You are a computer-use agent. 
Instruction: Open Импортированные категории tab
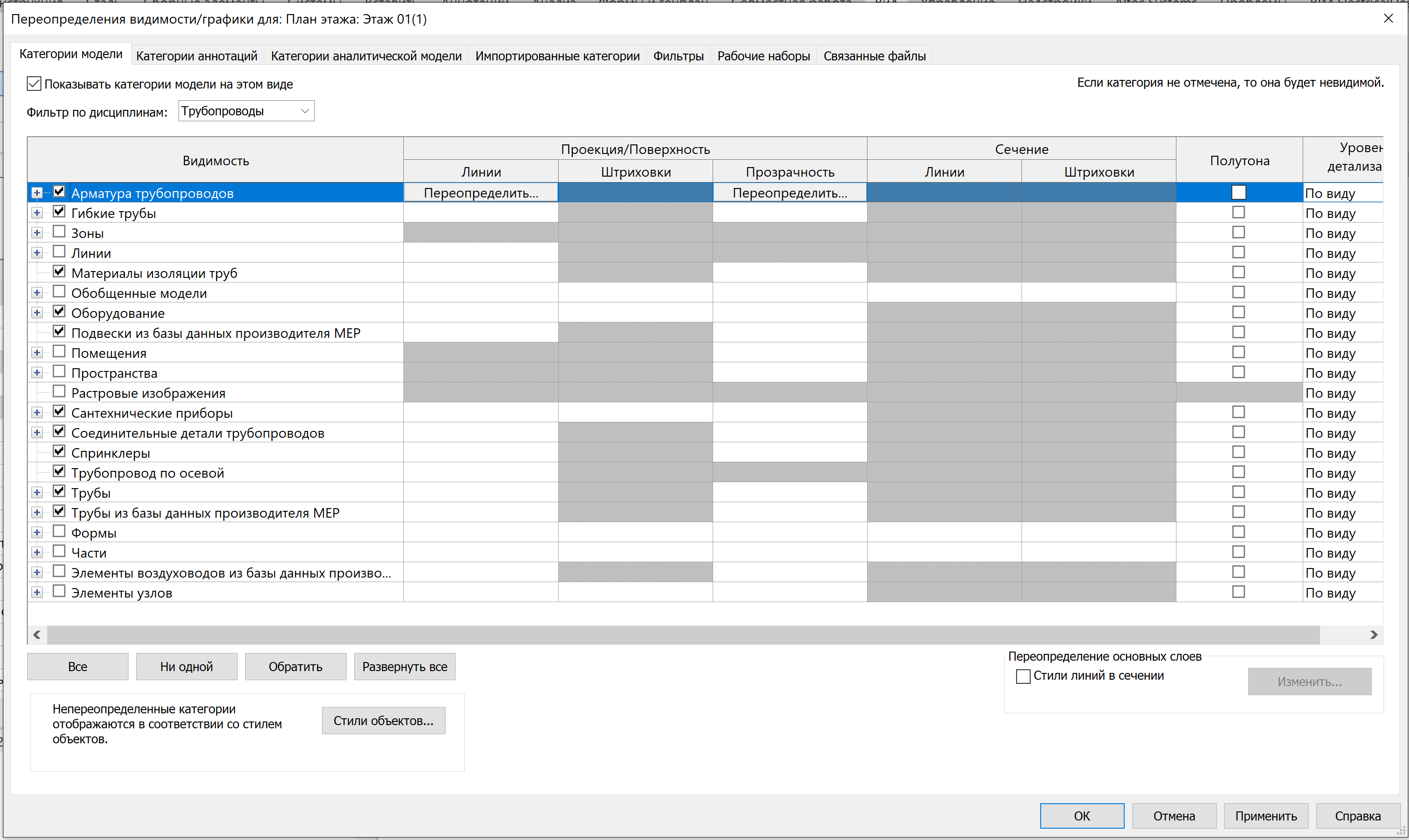point(558,55)
